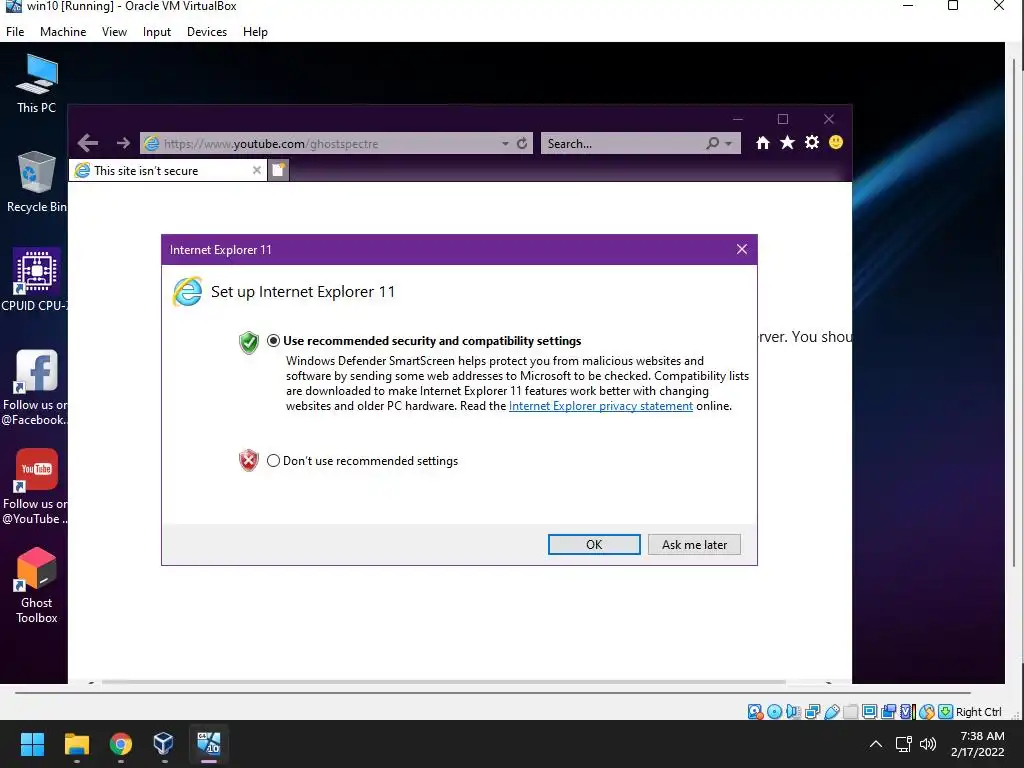Go to the IE home page icon
This screenshot has width=1024, height=768.
763,142
